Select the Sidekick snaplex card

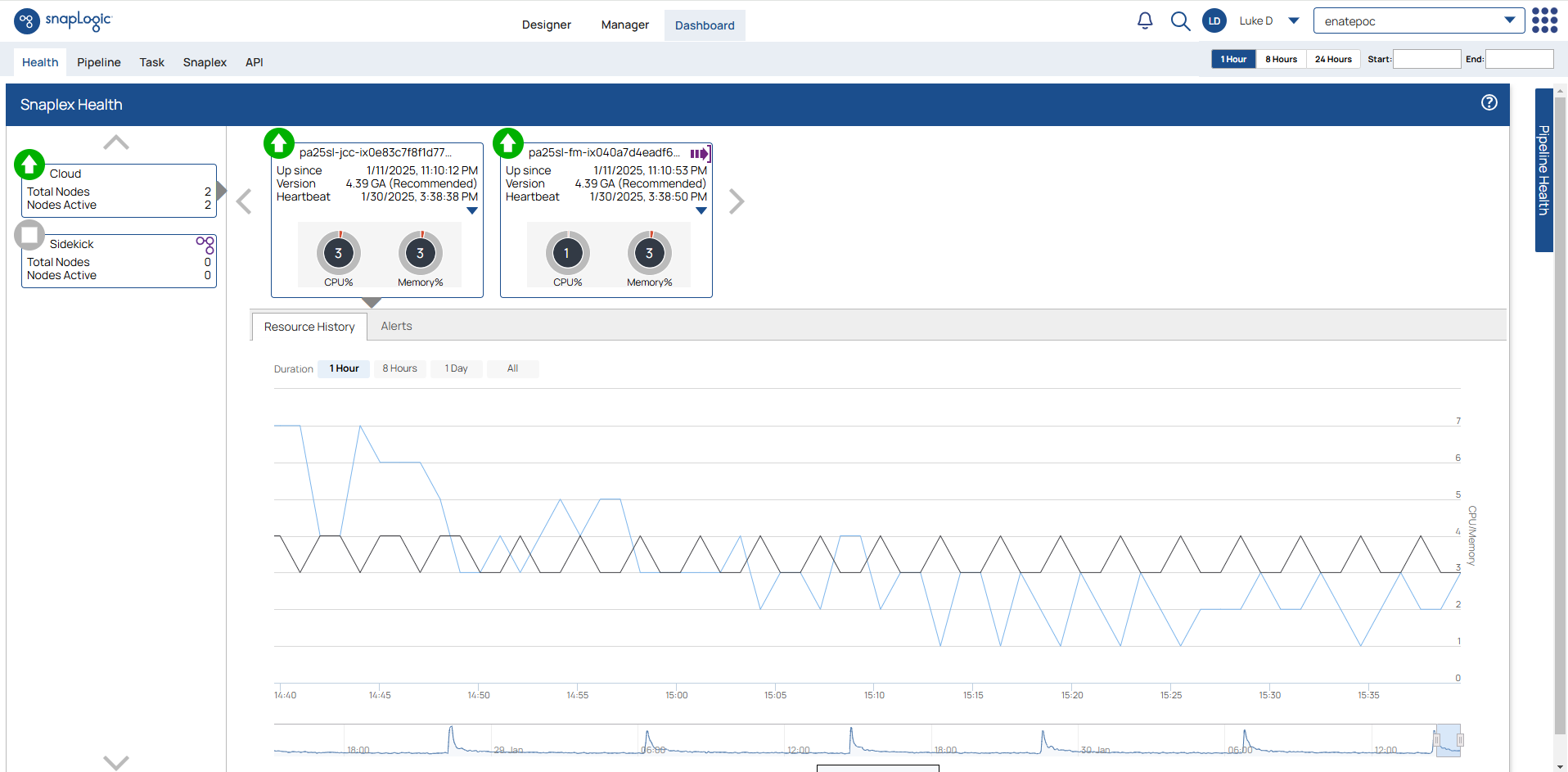(119, 261)
